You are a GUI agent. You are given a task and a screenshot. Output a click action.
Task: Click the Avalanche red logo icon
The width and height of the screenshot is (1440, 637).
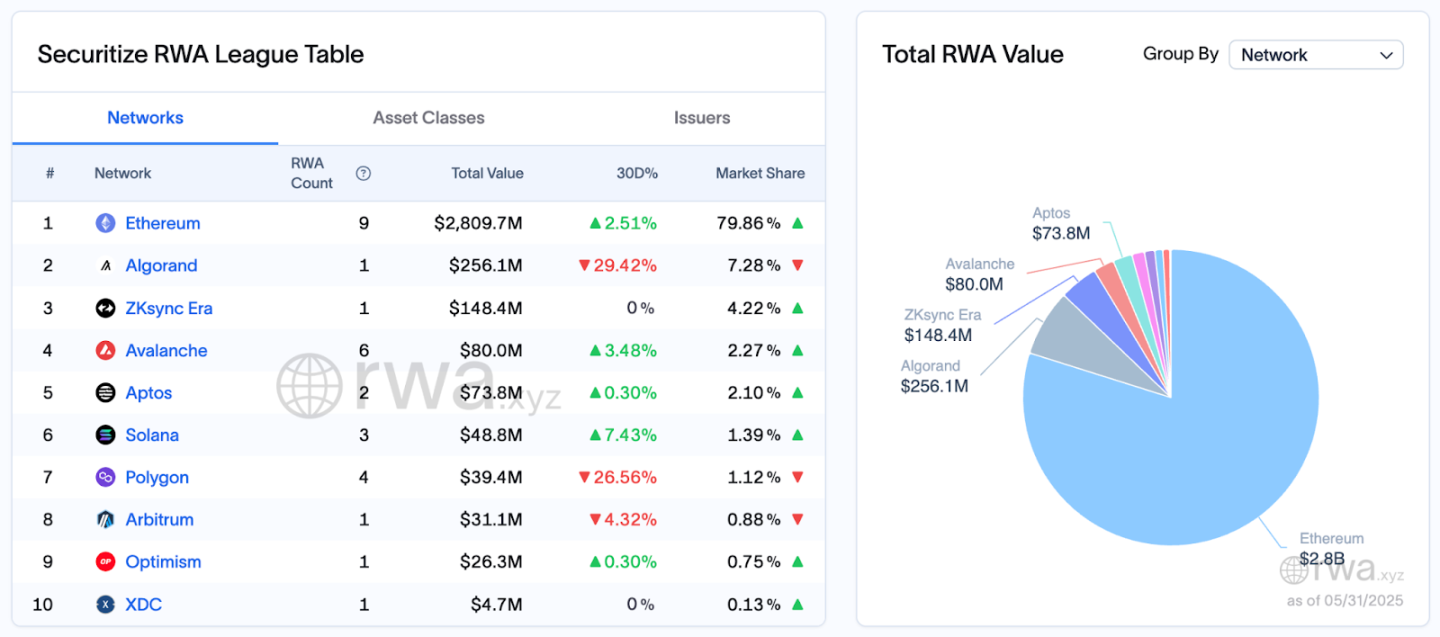coord(105,351)
